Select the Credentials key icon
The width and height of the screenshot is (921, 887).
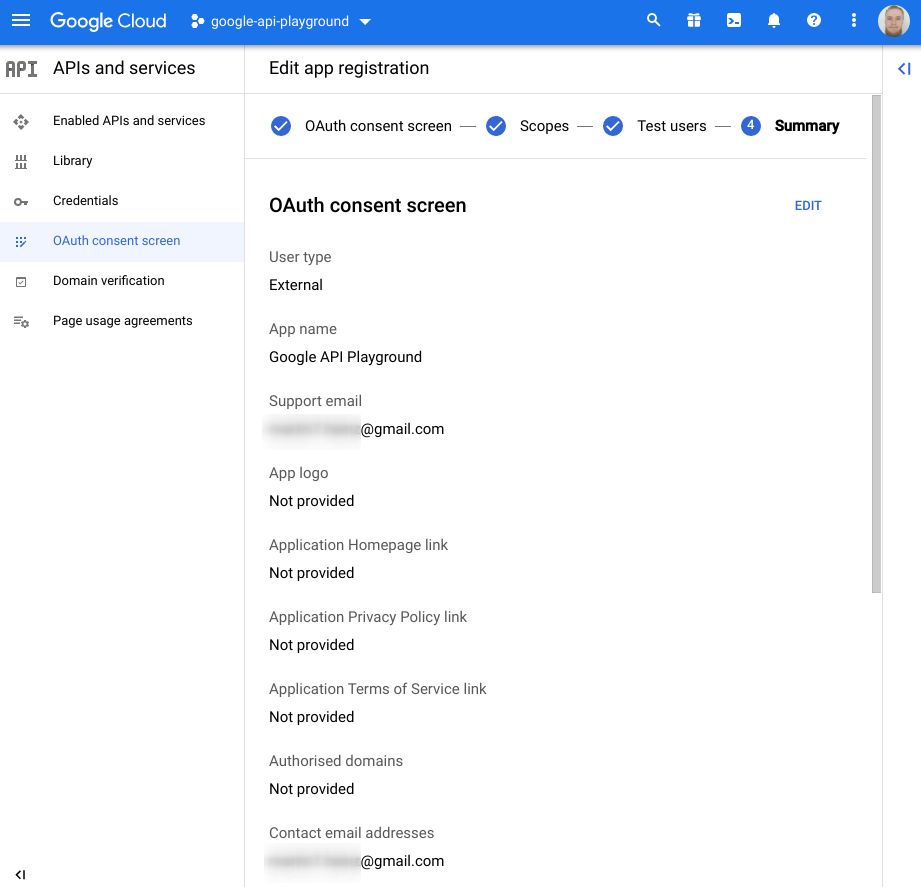(x=21, y=201)
